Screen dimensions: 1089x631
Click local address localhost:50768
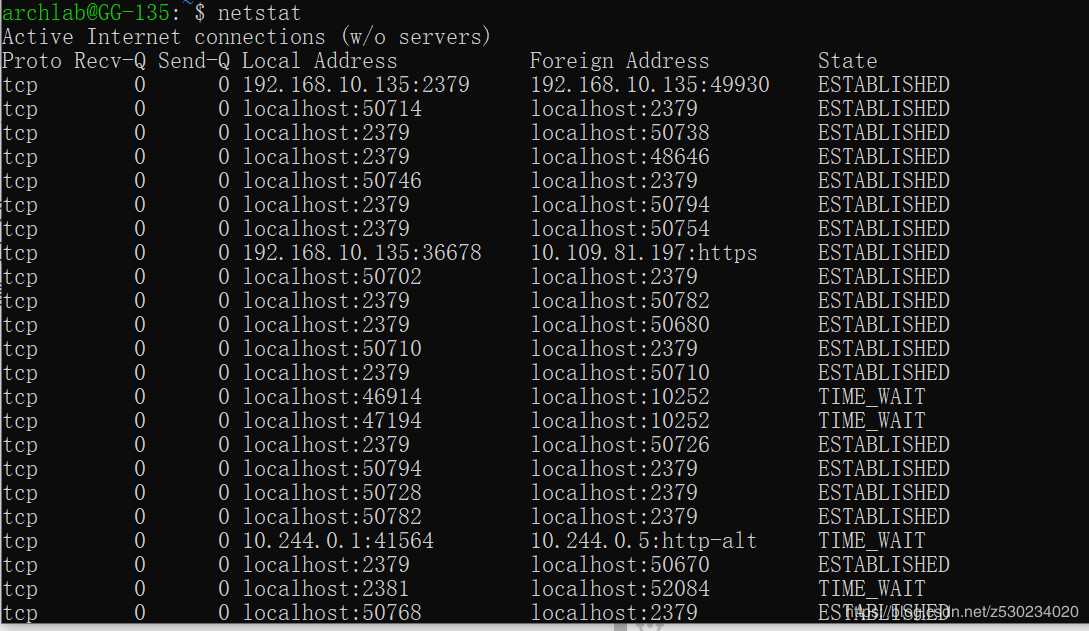332,613
